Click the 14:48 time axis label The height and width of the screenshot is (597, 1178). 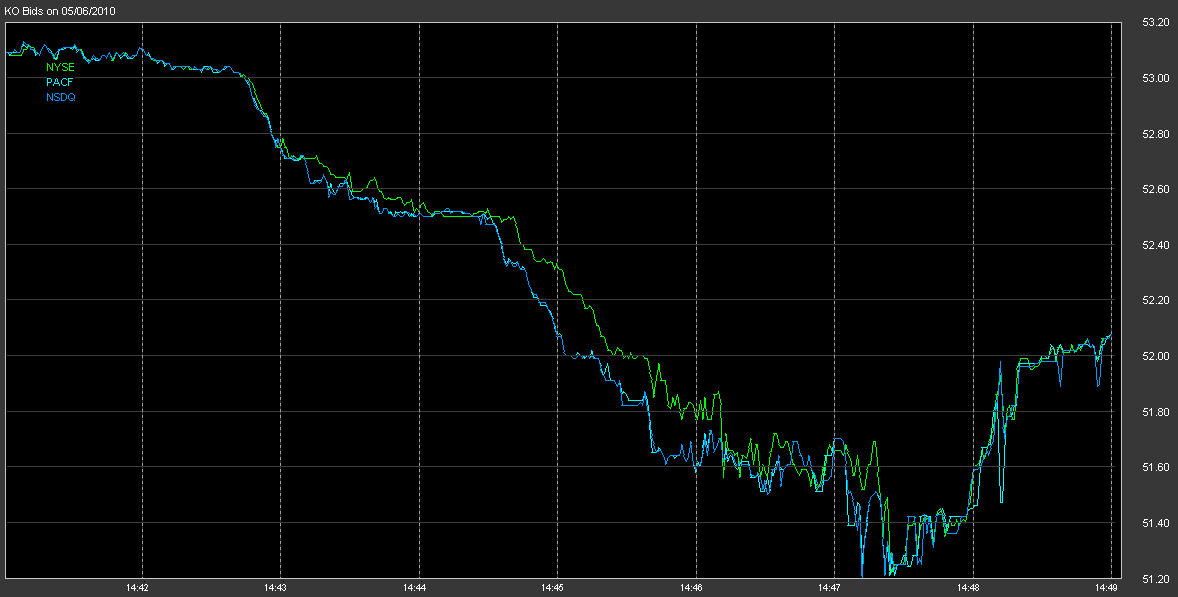point(968,588)
